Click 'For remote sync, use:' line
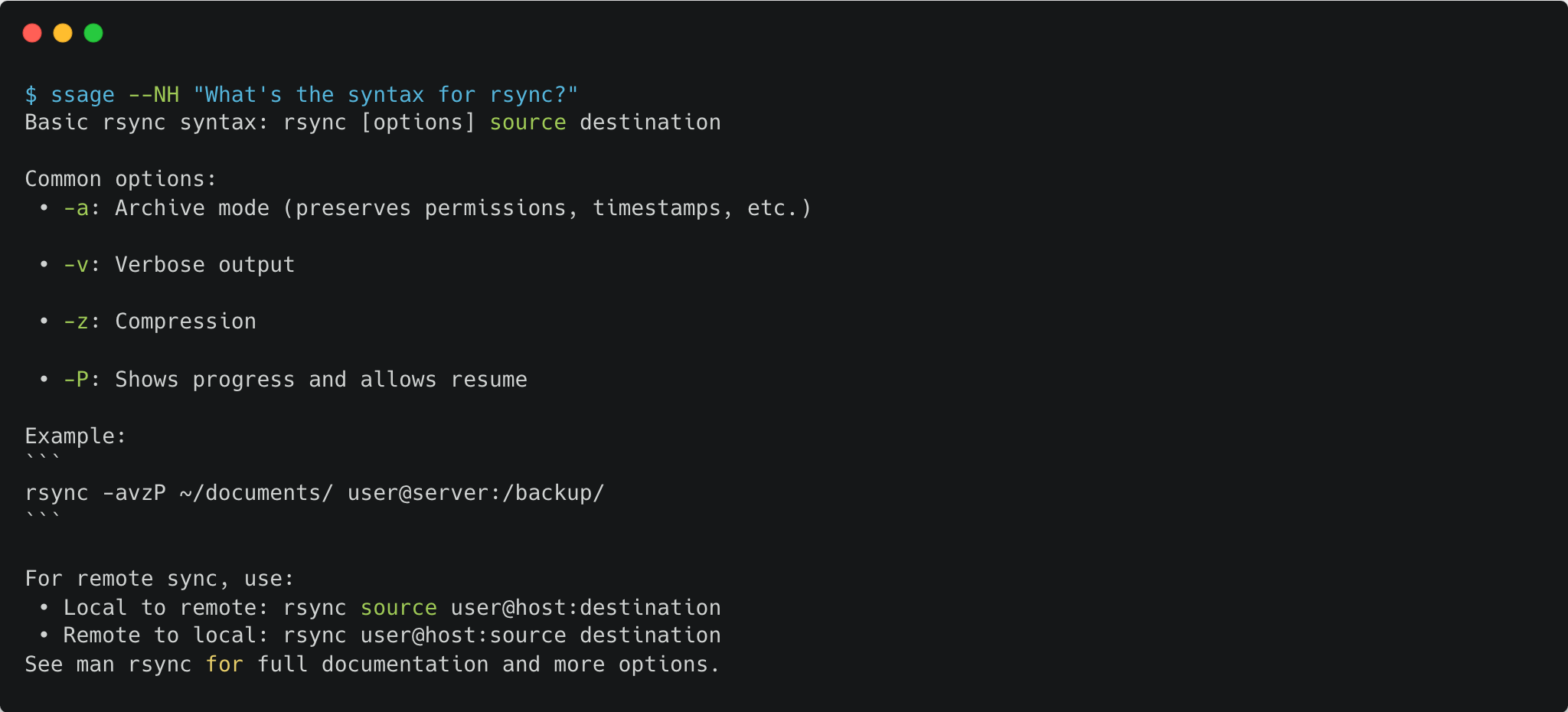1568x712 pixels. click(x=159, y=579)
